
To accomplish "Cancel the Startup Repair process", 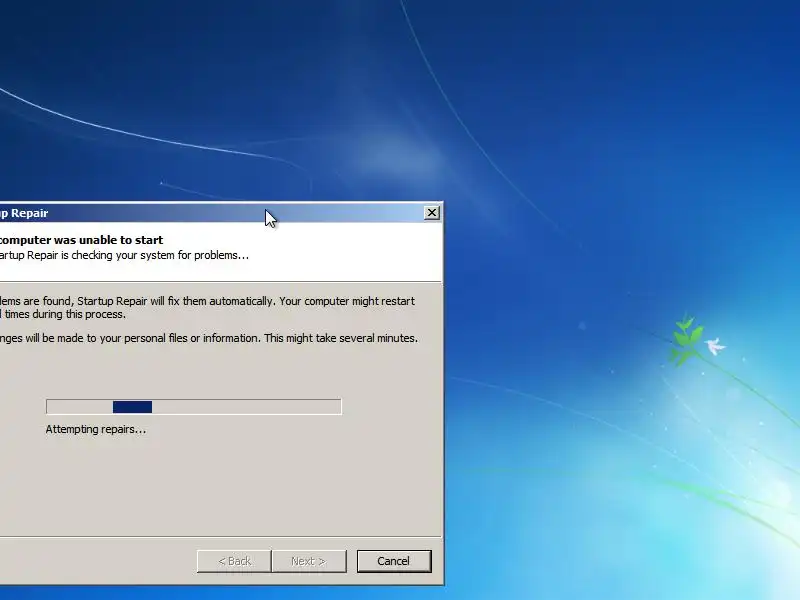I will click(394, 561).
